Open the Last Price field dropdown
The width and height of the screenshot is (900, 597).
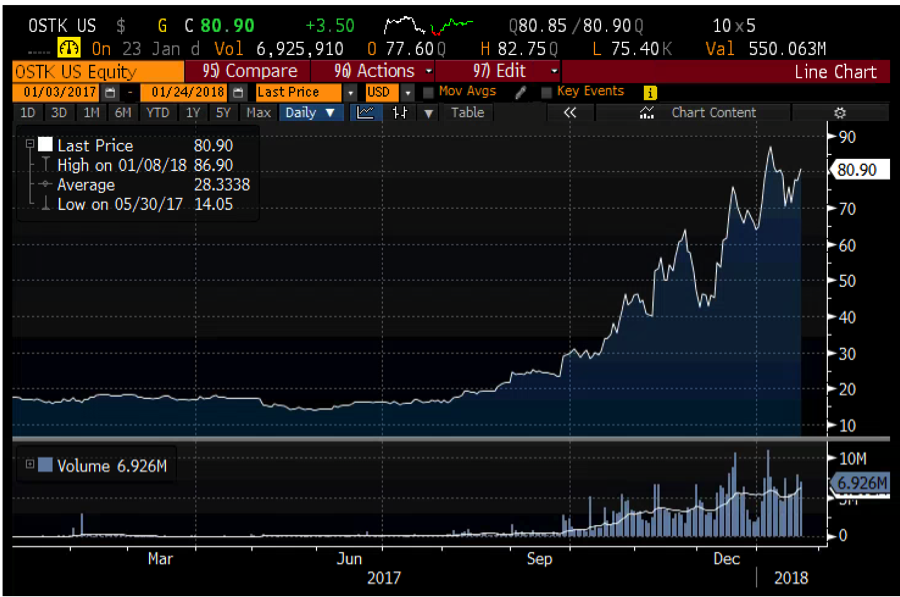(x=350, y=92)
